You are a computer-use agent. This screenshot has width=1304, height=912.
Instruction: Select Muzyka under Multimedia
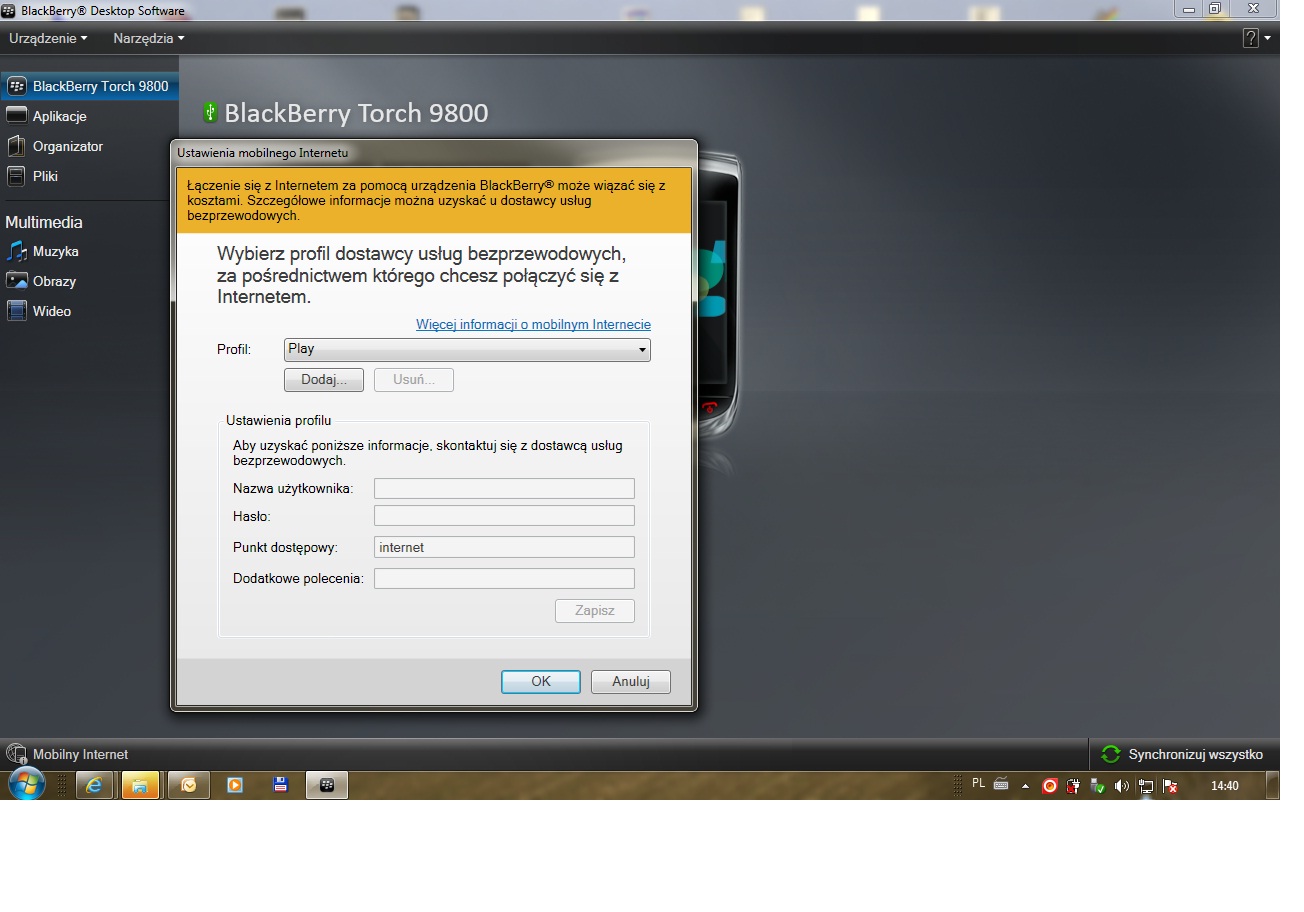click(58, 251)
